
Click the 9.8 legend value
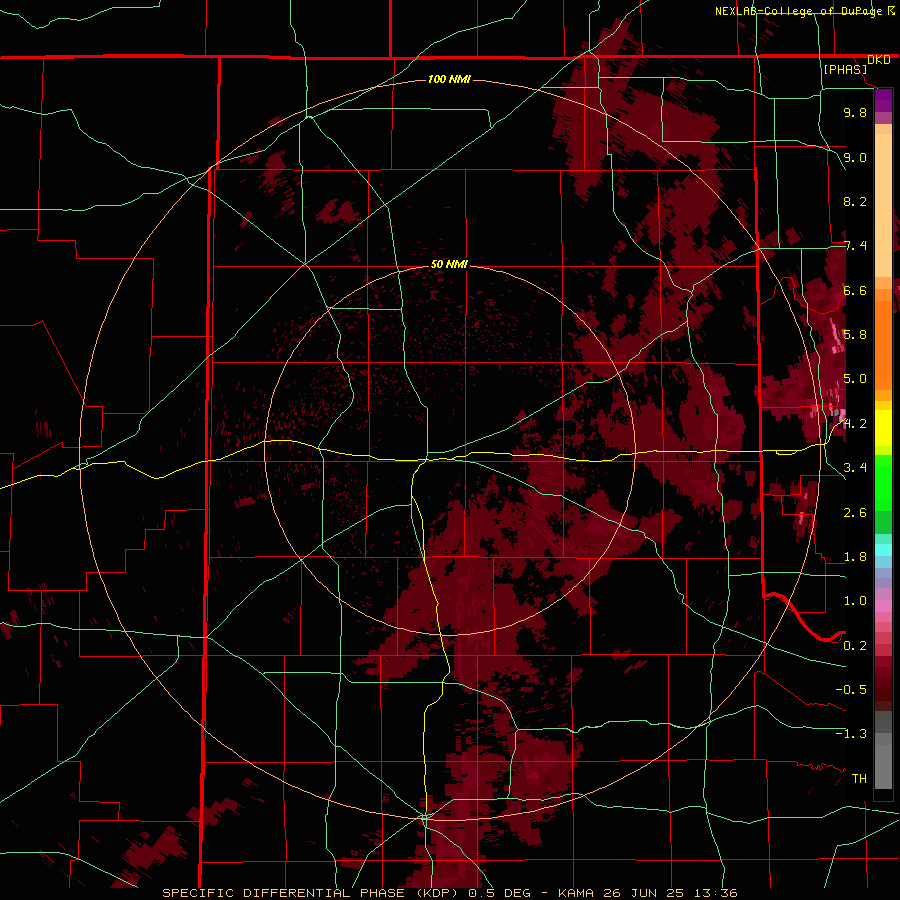click(x=855, y=112)
